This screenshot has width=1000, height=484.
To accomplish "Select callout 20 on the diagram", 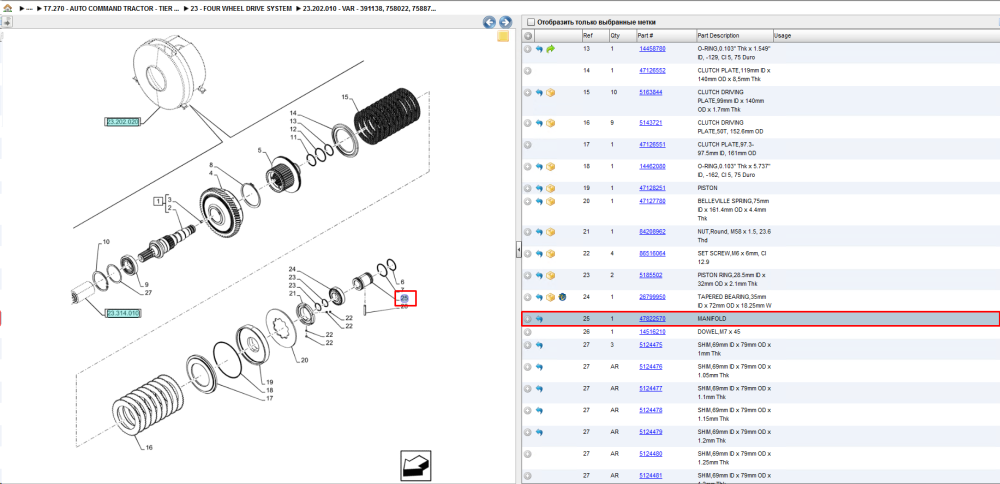I will point(305,360).
